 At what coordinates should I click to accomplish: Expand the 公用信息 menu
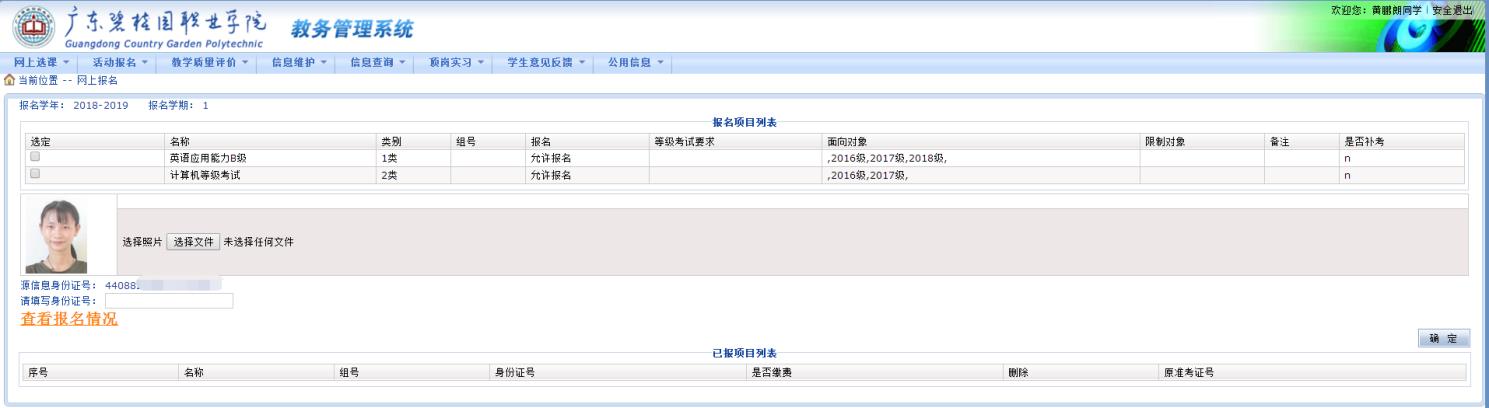(636, 63)
